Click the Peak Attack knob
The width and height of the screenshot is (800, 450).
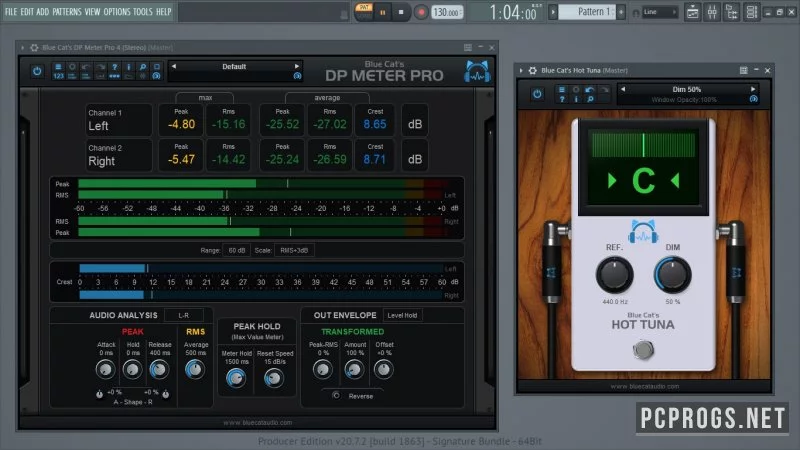106,369
